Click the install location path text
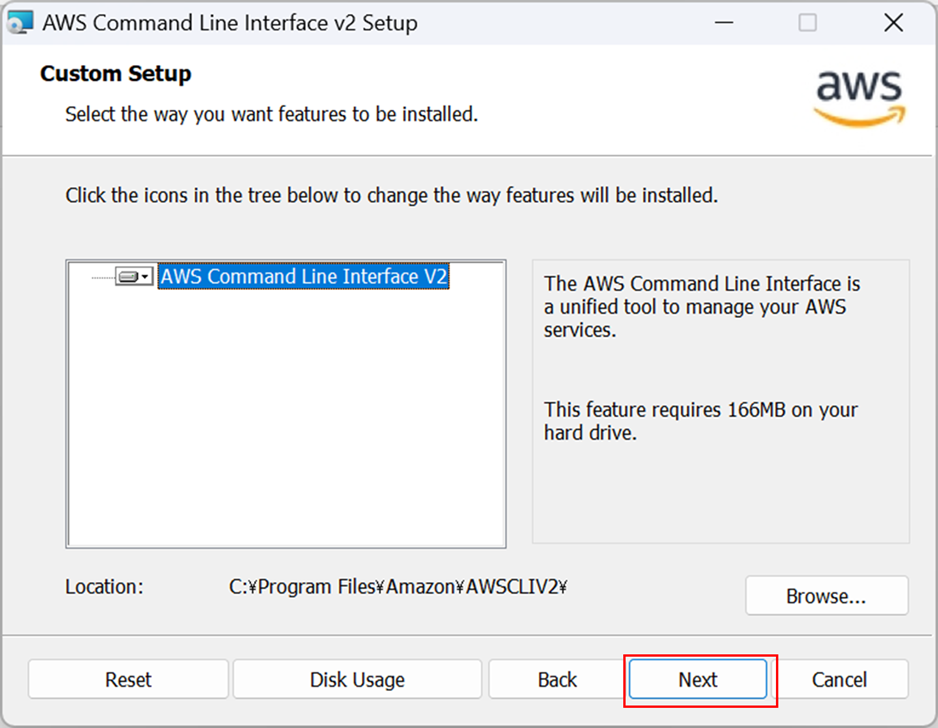This screenshot has width=938, height=728. [x=398, y=587]
